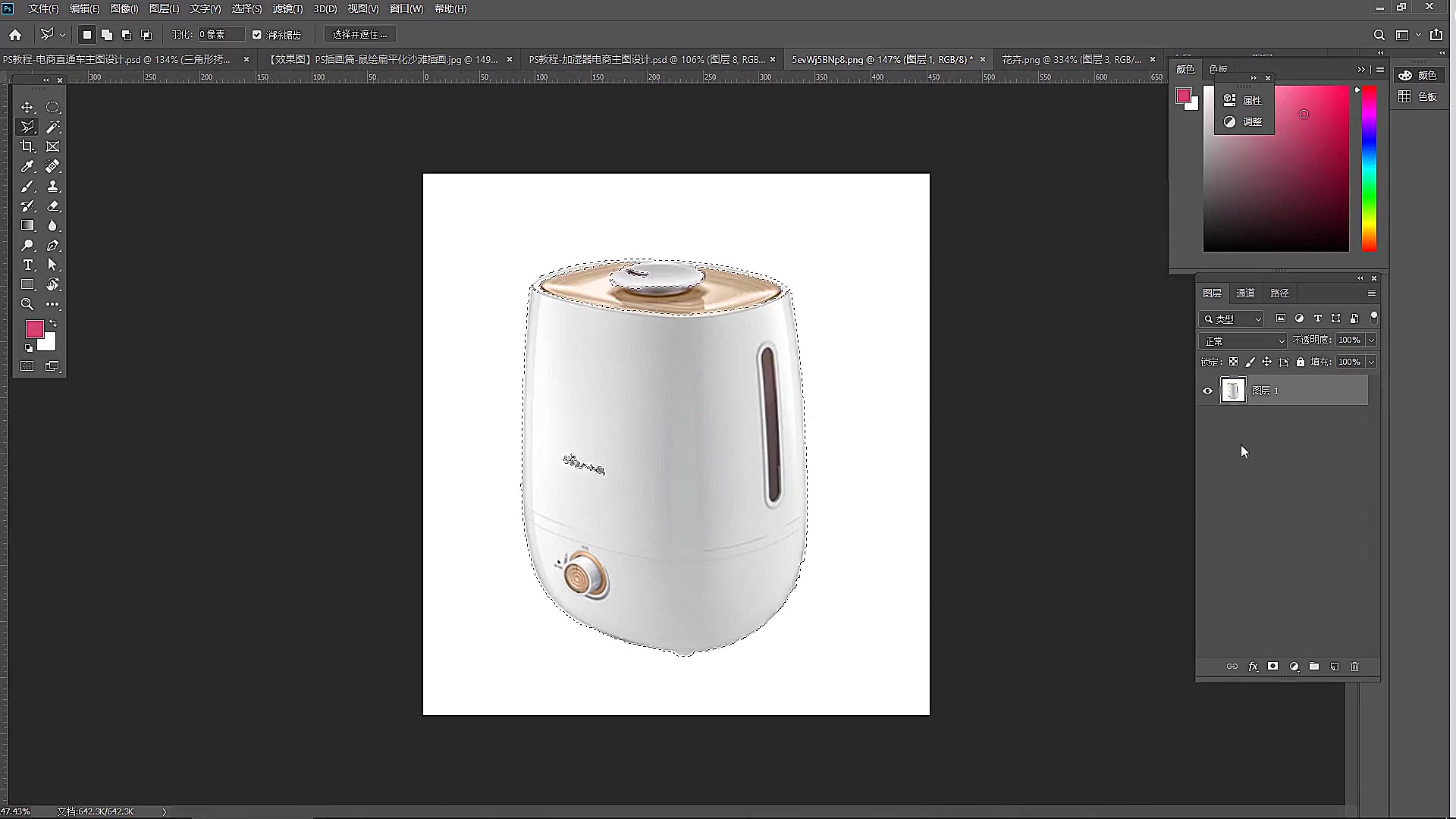The width and height of the screenshot is (1456, 819).
Task: Select the Crop tool
Action: pos(27,146)
